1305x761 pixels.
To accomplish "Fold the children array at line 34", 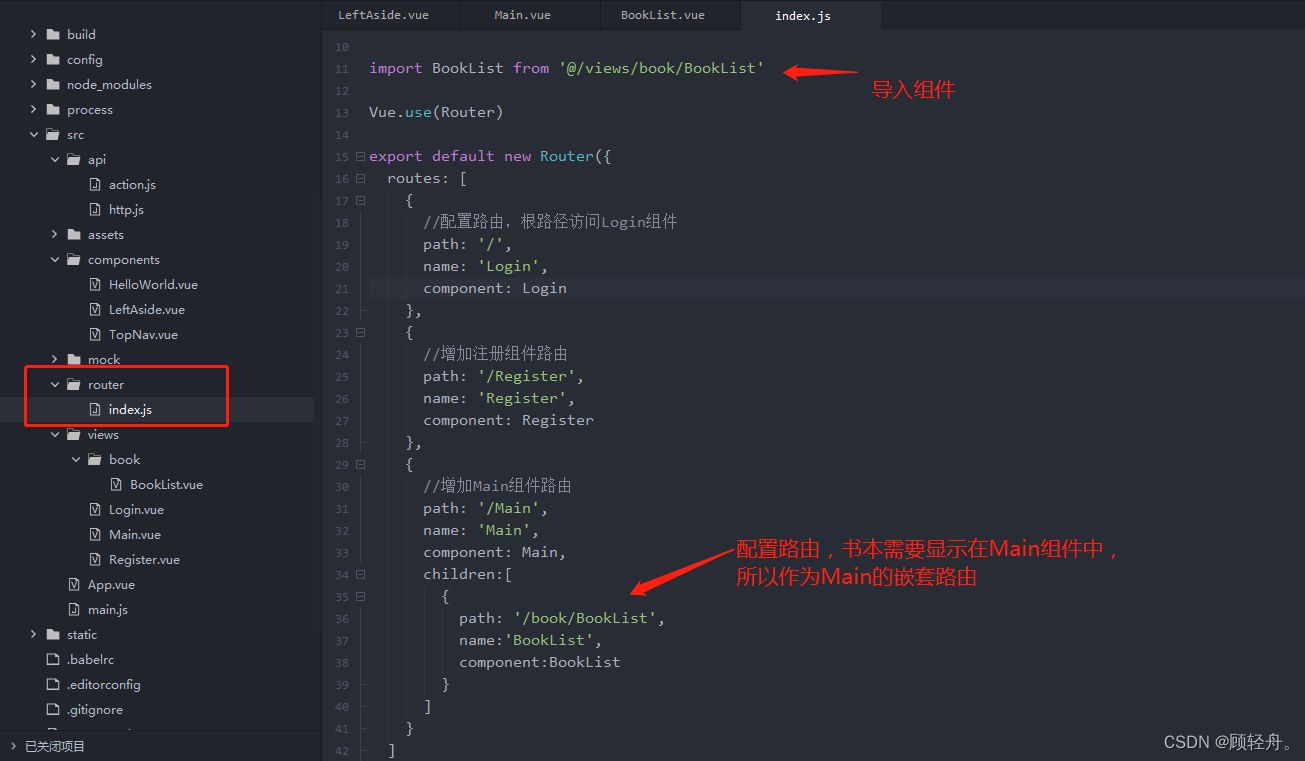I will (360, 575).
